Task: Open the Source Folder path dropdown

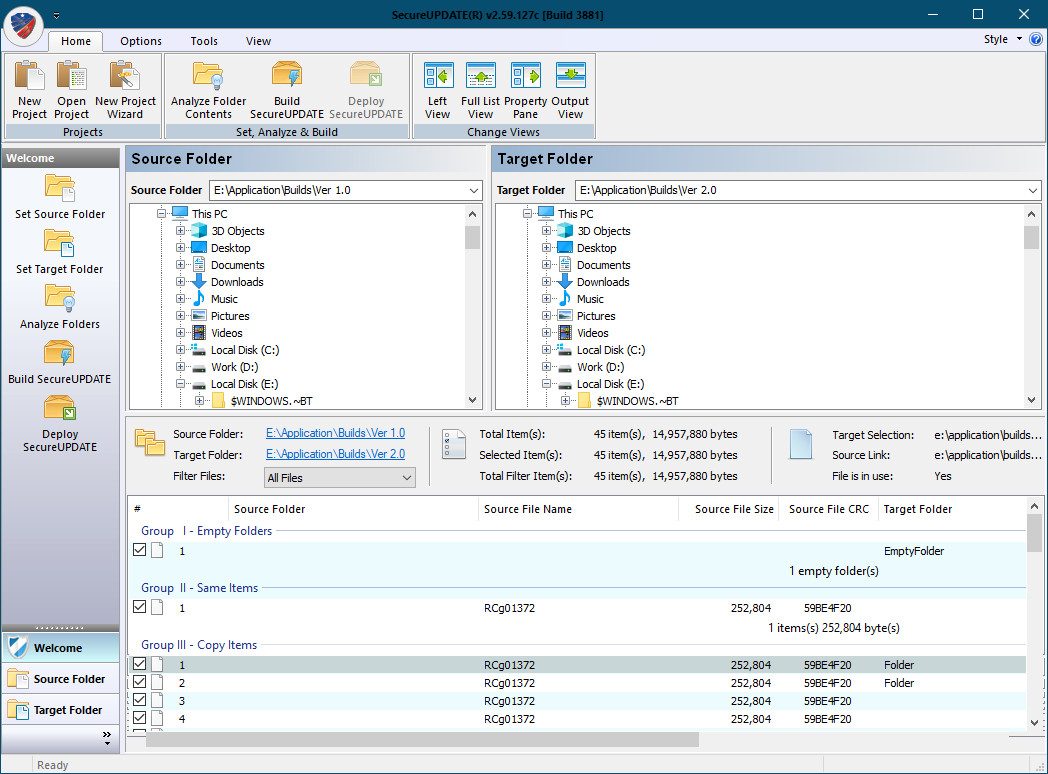Action: click(x=473, y=190)
